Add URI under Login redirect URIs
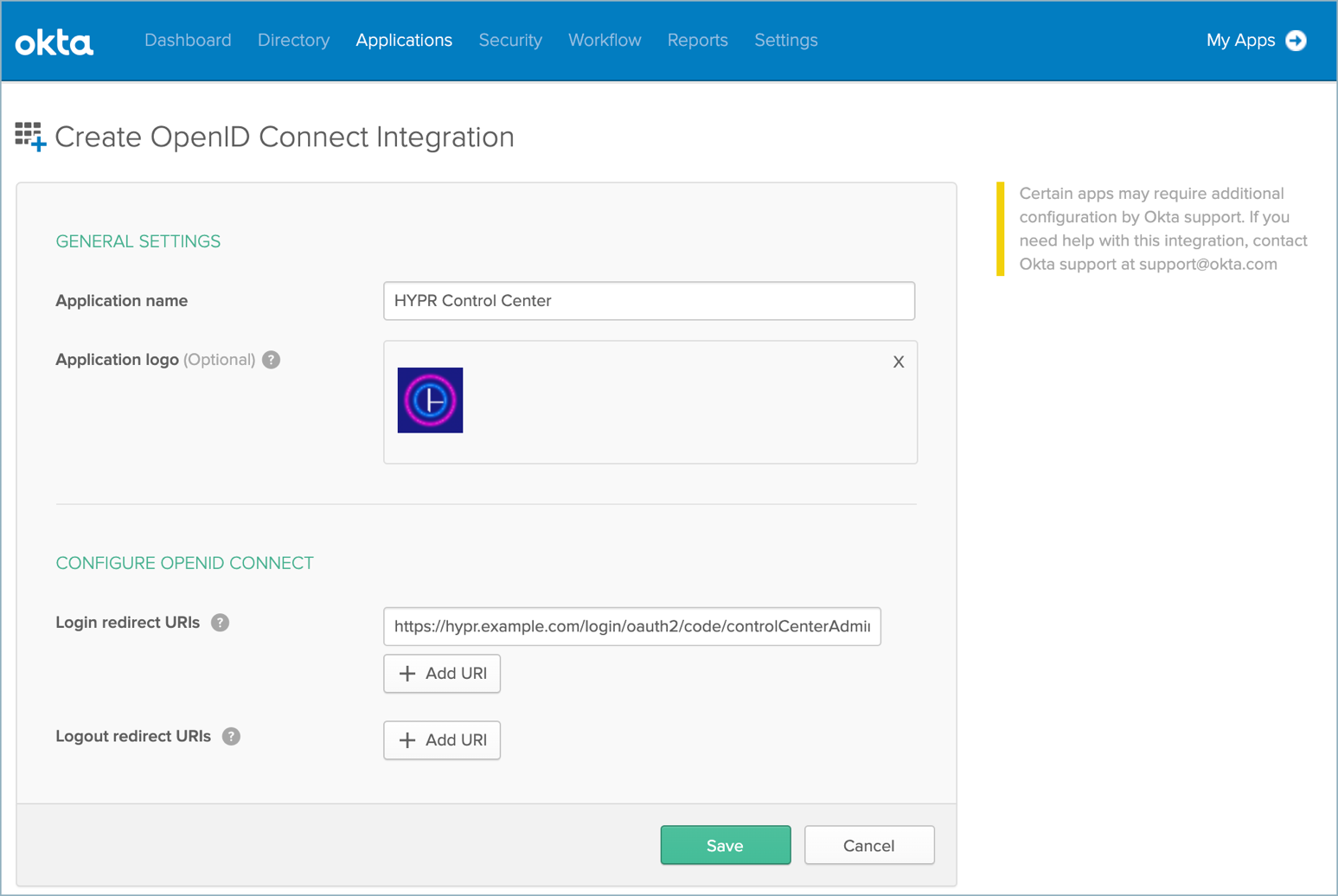Image resolution: width=1338 pixels, height=896 pixels. click(442, 674)
